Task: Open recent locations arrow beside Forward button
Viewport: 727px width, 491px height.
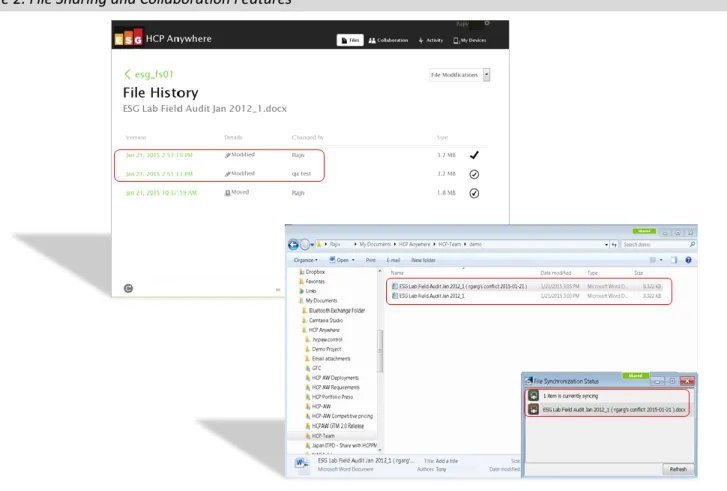Action: pyautogui.click(x=312, y=244)
